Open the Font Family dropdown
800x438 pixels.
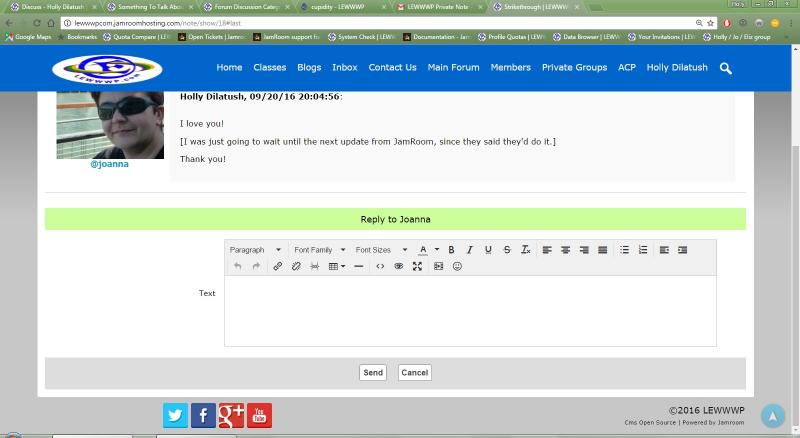(x=319, y=250)
